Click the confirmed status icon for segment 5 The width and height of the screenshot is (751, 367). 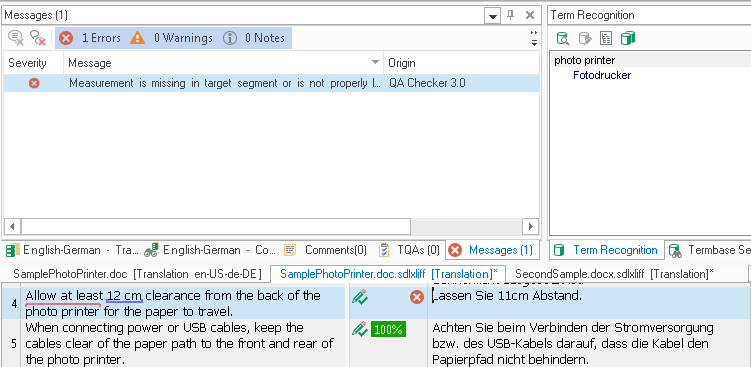point(360,329)
